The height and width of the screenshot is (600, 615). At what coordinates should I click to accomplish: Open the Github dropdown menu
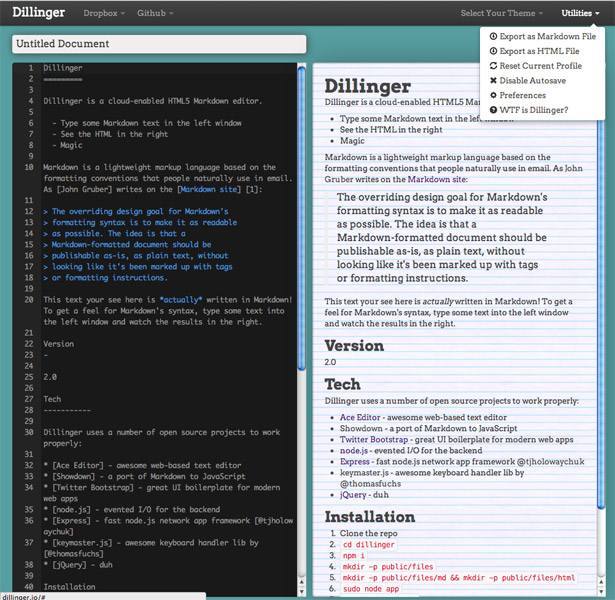pos(155,13)
